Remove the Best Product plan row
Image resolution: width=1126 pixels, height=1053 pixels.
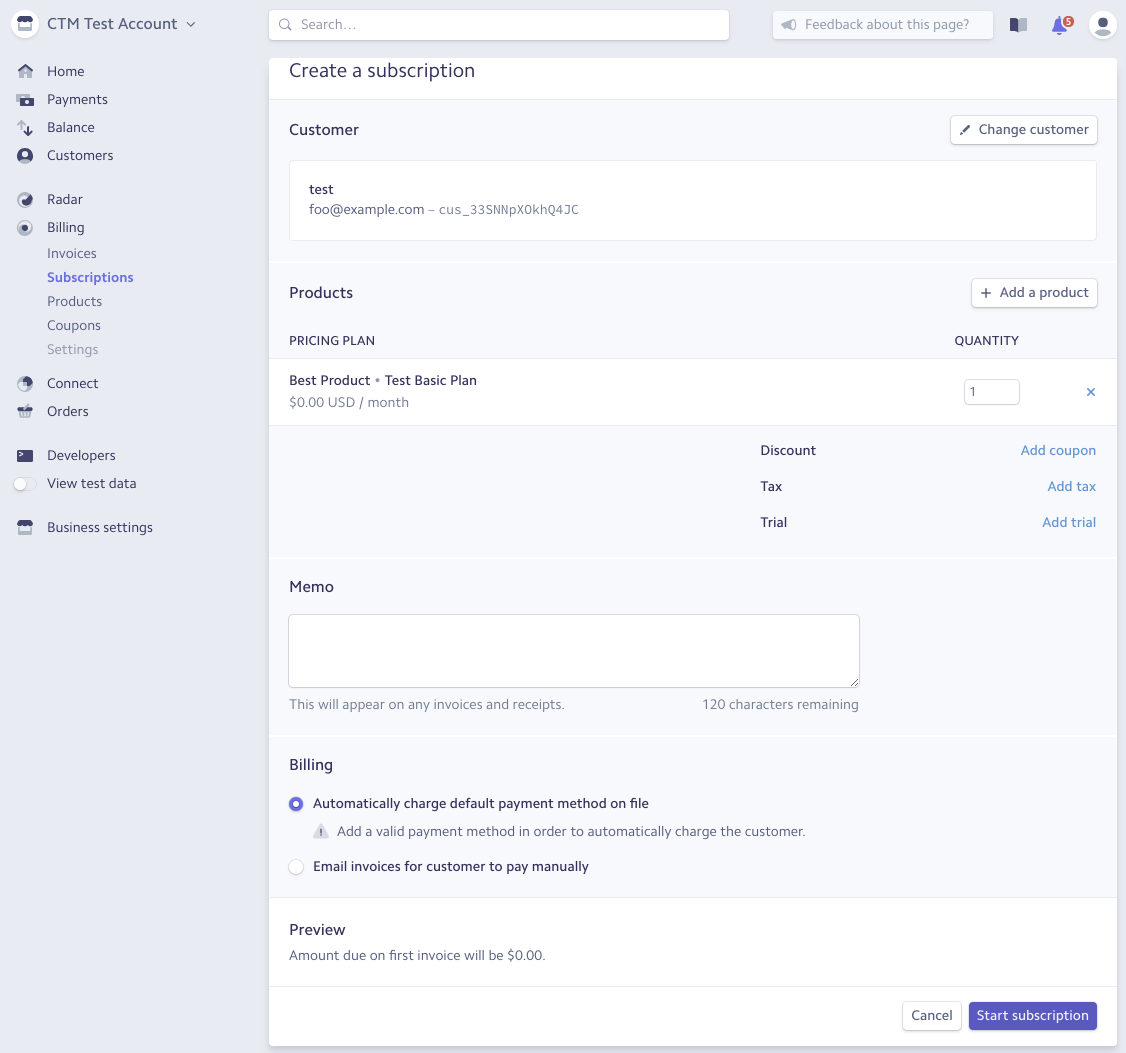[x=1090, y=392]
